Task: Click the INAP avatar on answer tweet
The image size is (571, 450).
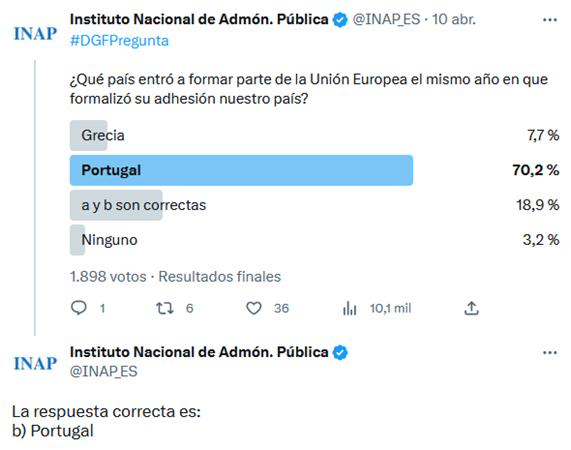Action: [35, 363]
